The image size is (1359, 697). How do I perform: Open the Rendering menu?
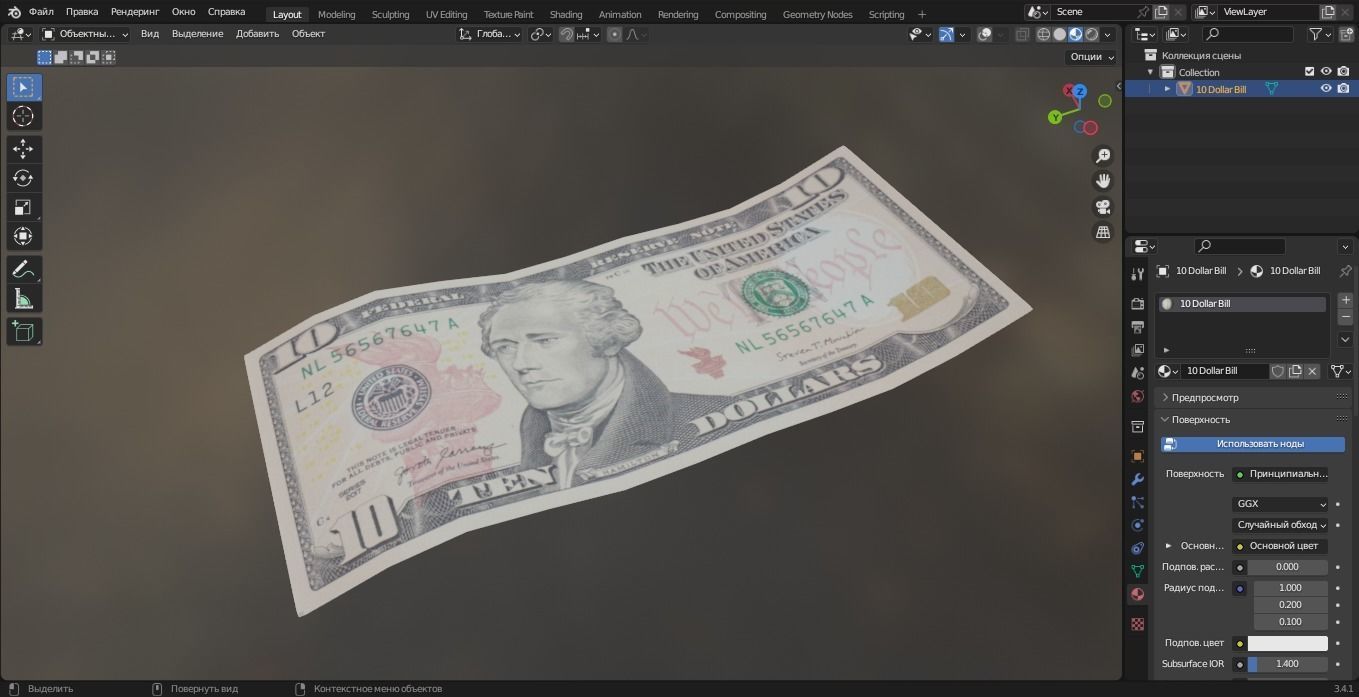(x=135, y=12)
